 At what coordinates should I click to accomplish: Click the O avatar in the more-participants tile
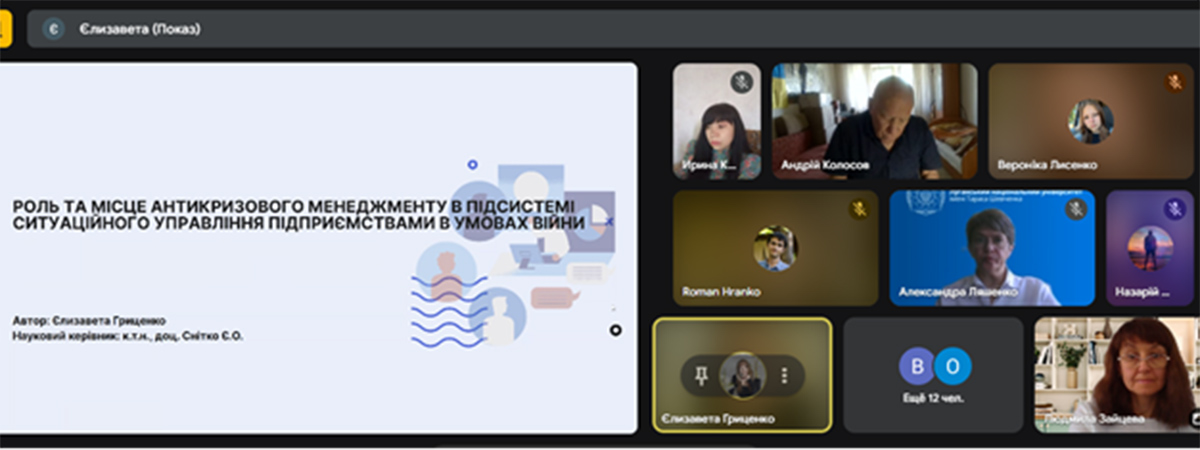(953, 366)
